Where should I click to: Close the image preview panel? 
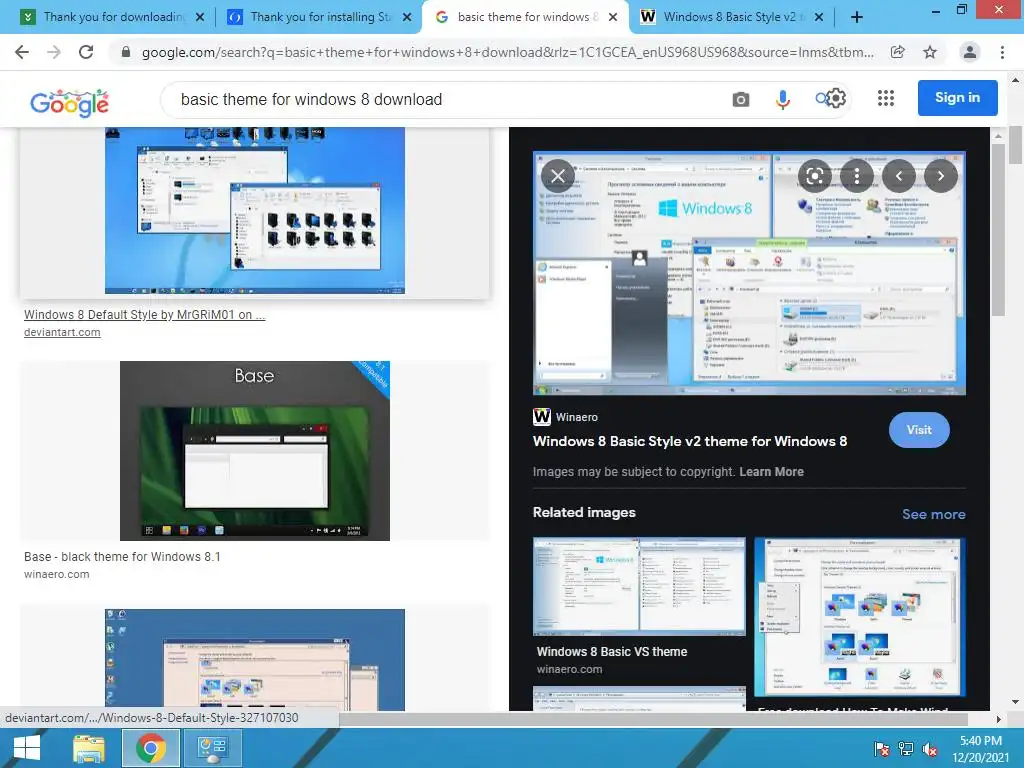click(558, 176)
